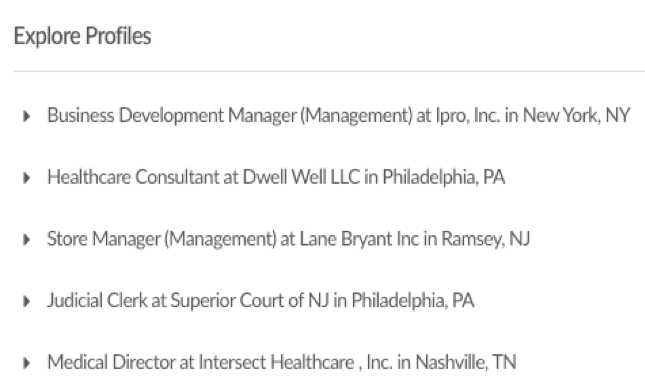Click 'Dwell Well LLC' company name
The height and width of the screenshot is (389, 645).
(x=301, y=177)
